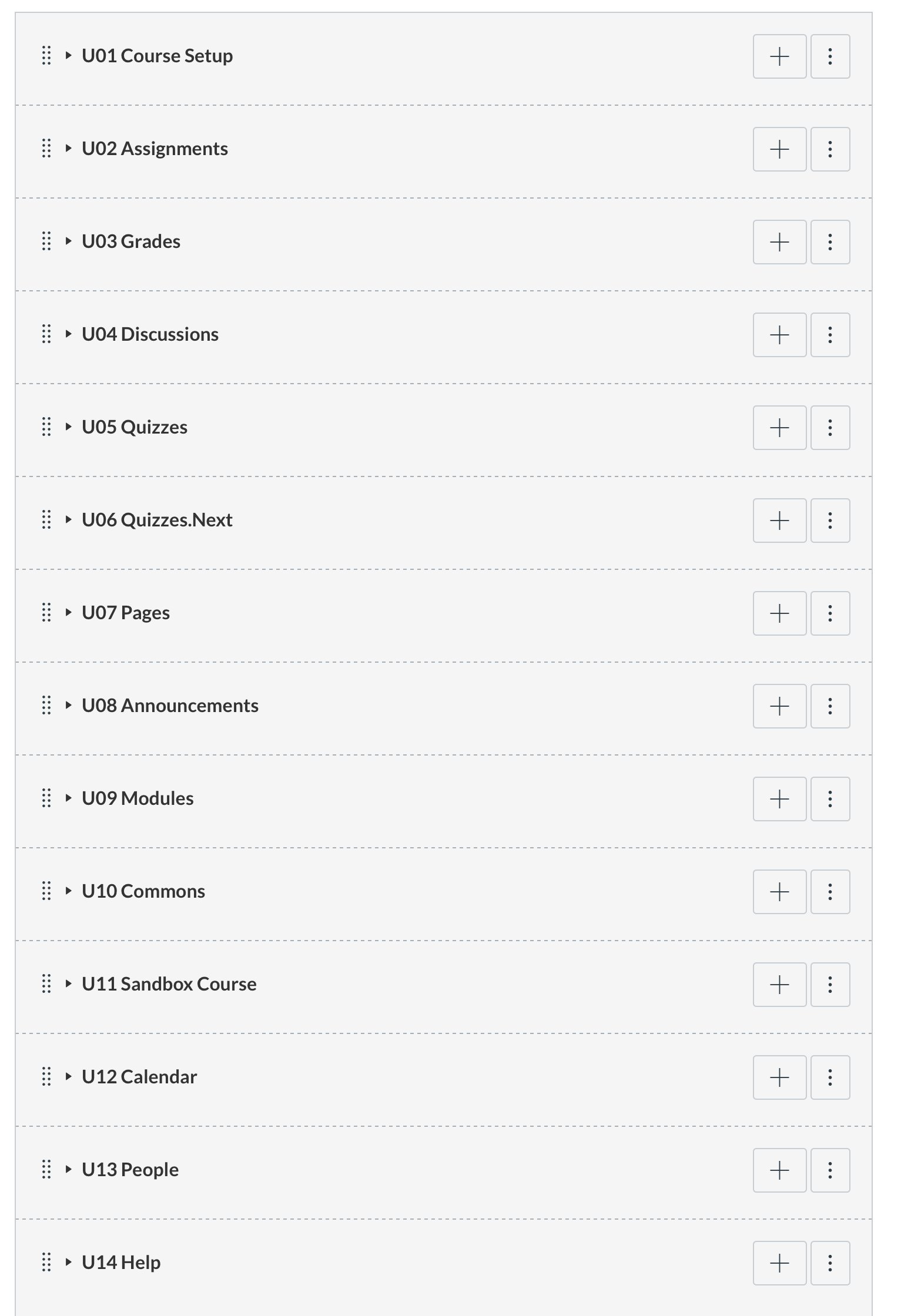Screen dimensions: 901x1316
Task: Click the add icon for U01 Course Setup
Action: (x=779, y=56)
